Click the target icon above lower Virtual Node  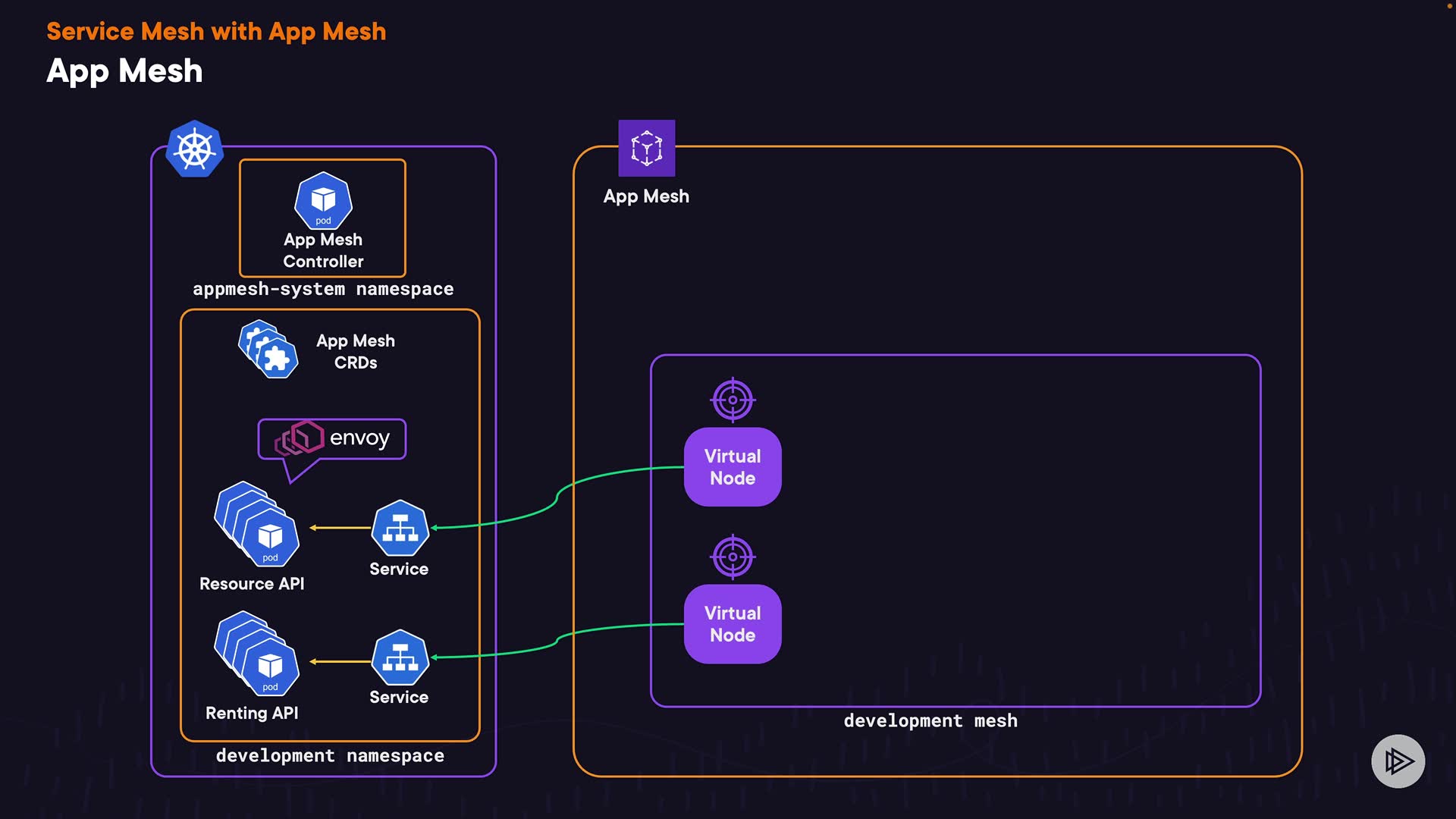[x=733, y=557]
